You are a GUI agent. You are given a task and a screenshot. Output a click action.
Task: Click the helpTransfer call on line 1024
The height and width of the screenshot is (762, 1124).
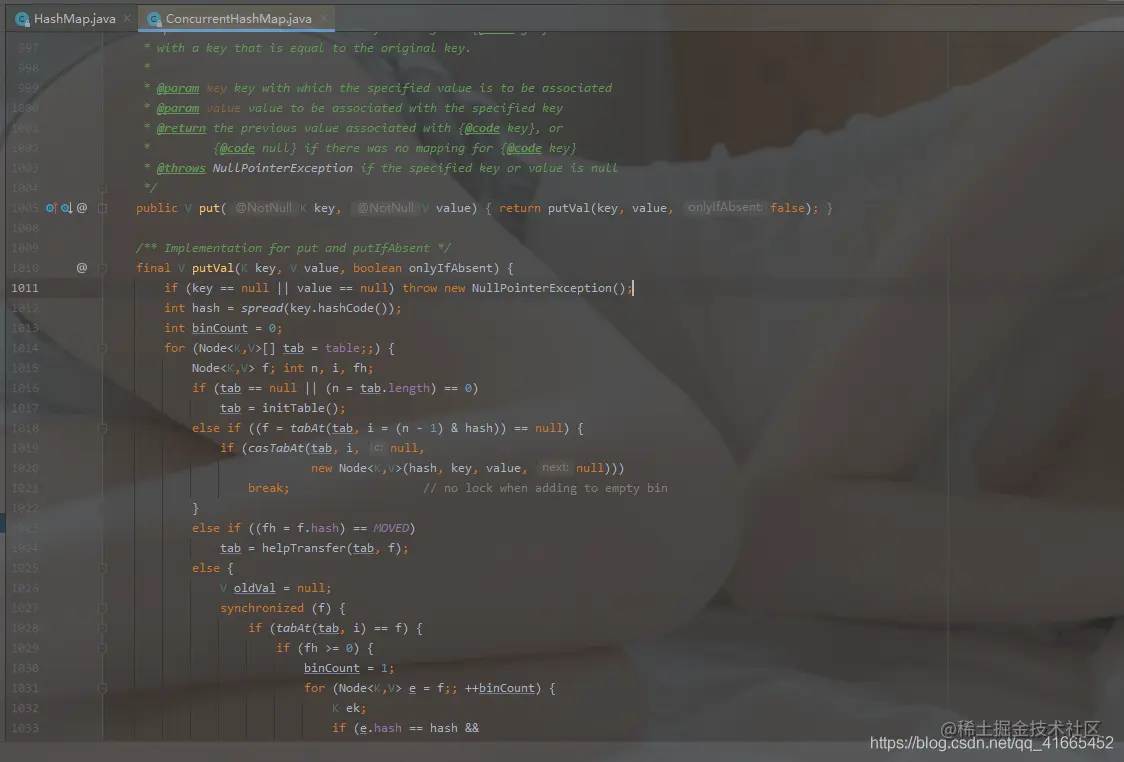coord(303,548)
